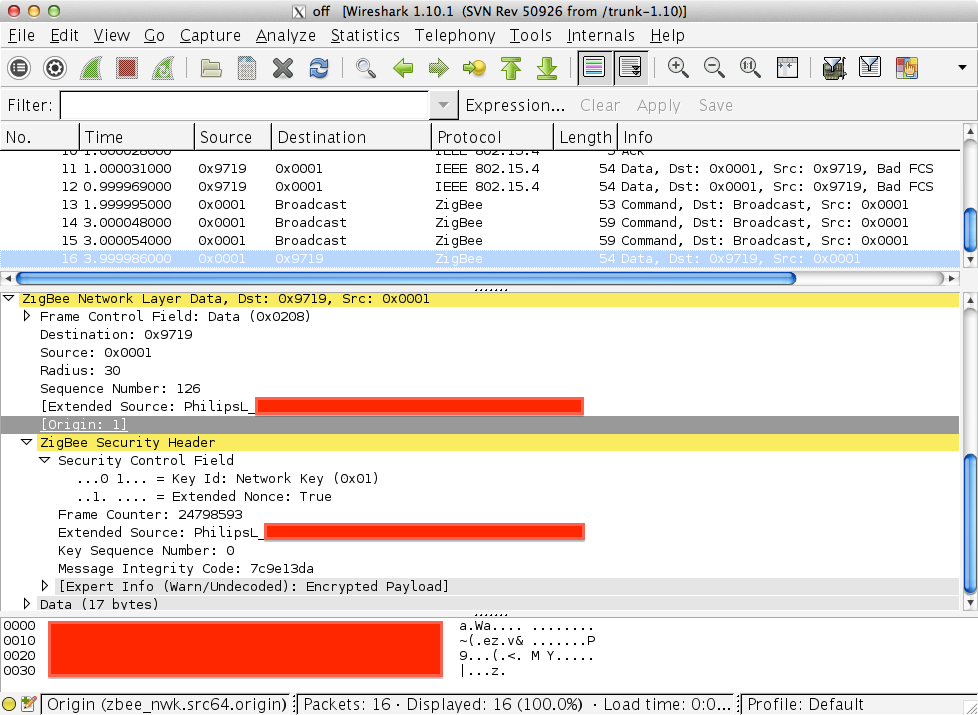The width and height of the screenshot is (978, 715).
Task: Select the Sequence Number: 126 line
Action: [x=120, y=389]
